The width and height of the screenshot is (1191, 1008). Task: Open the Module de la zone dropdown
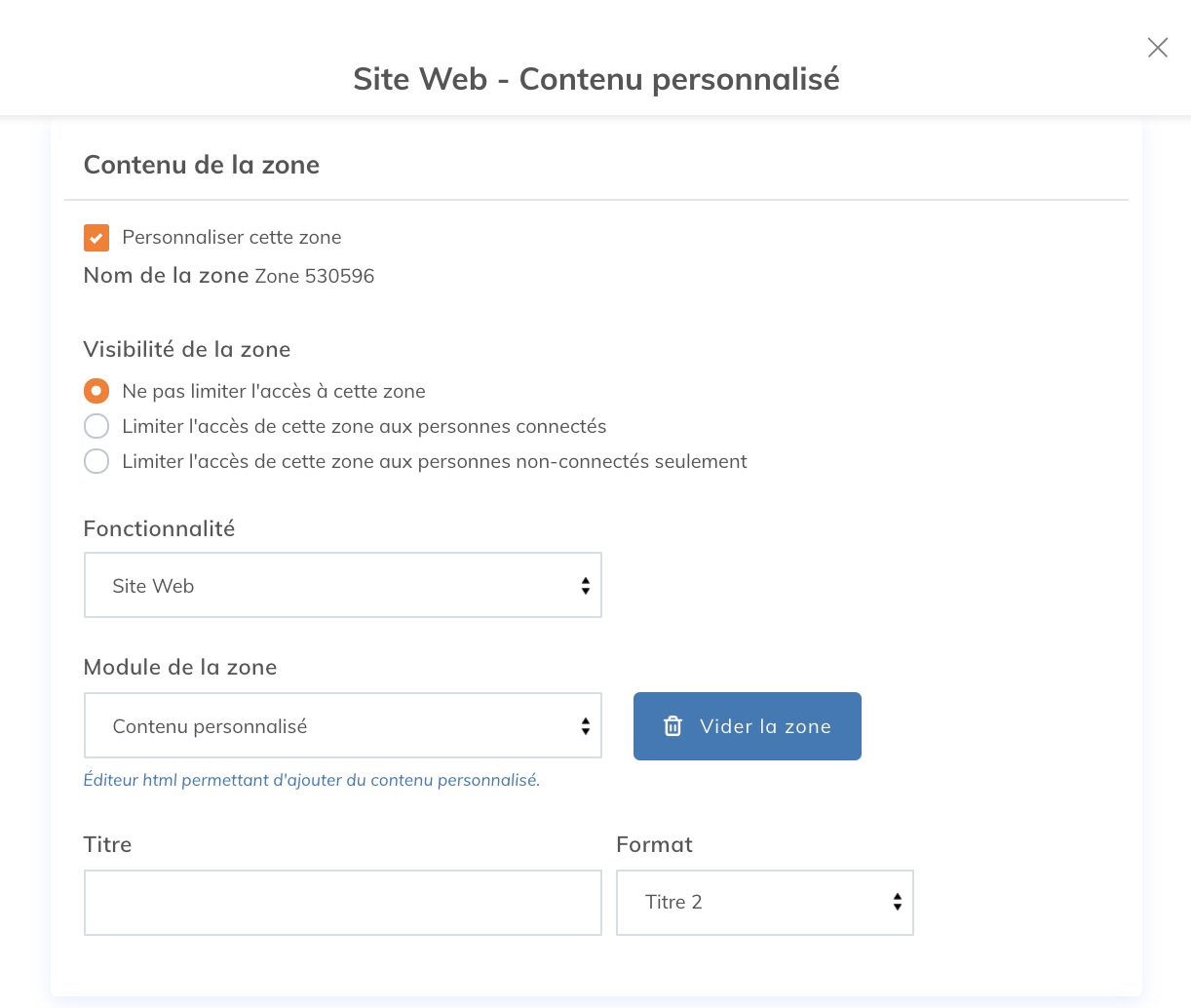(x=342, y=725)
